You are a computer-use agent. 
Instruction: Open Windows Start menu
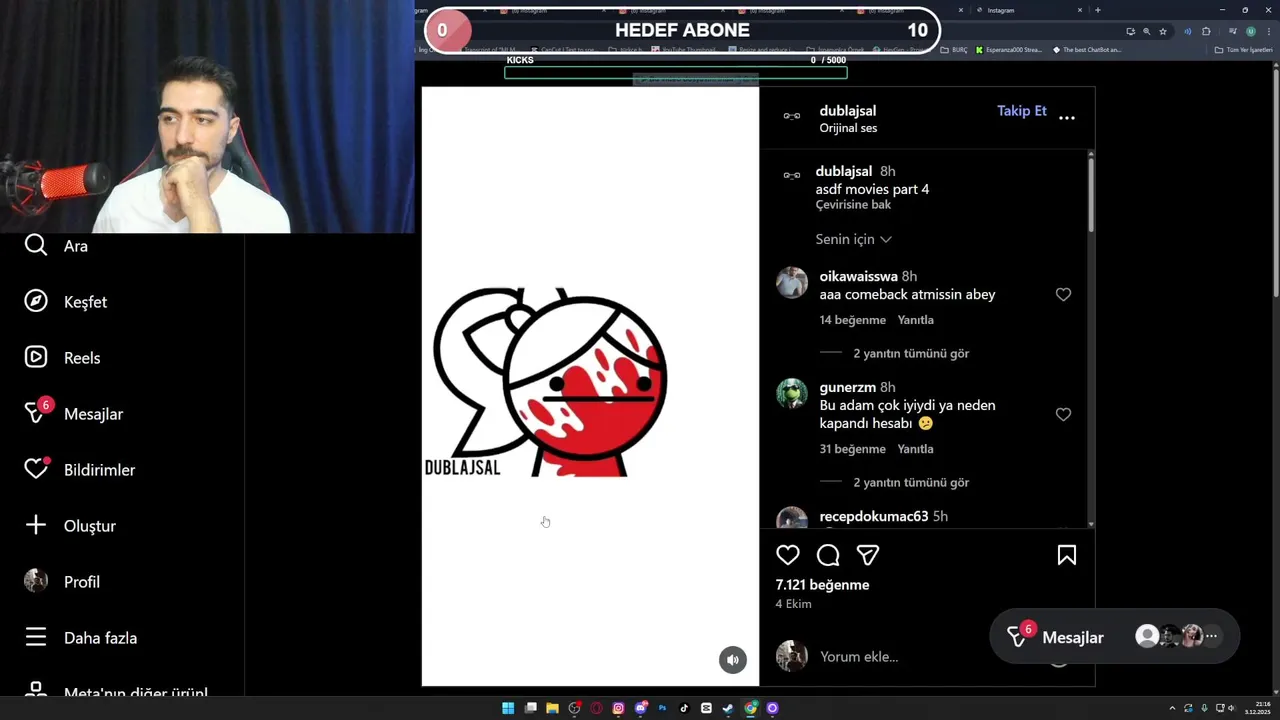click(x=508, y=708)
